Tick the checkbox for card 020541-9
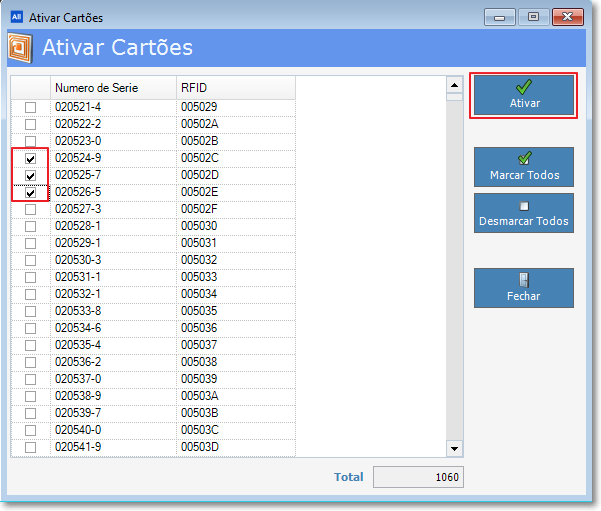This screenshot has width=601, height=511. [30, 447]
